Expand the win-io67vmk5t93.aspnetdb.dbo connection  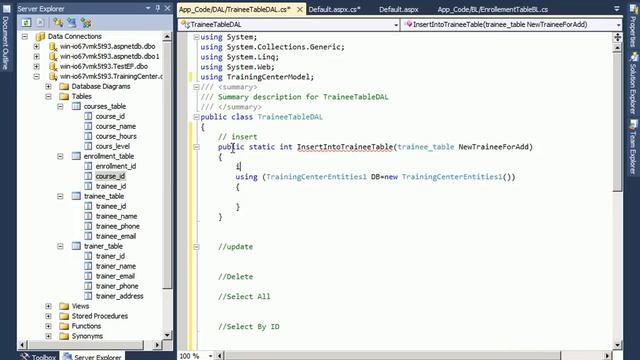point(37,47)
